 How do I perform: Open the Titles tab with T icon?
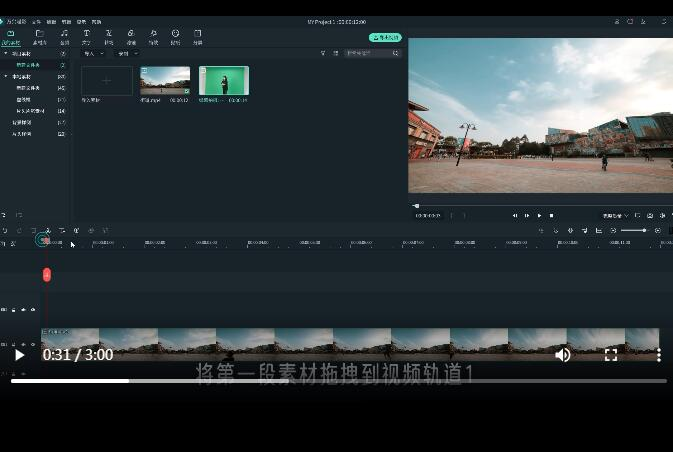pos(86,36)
